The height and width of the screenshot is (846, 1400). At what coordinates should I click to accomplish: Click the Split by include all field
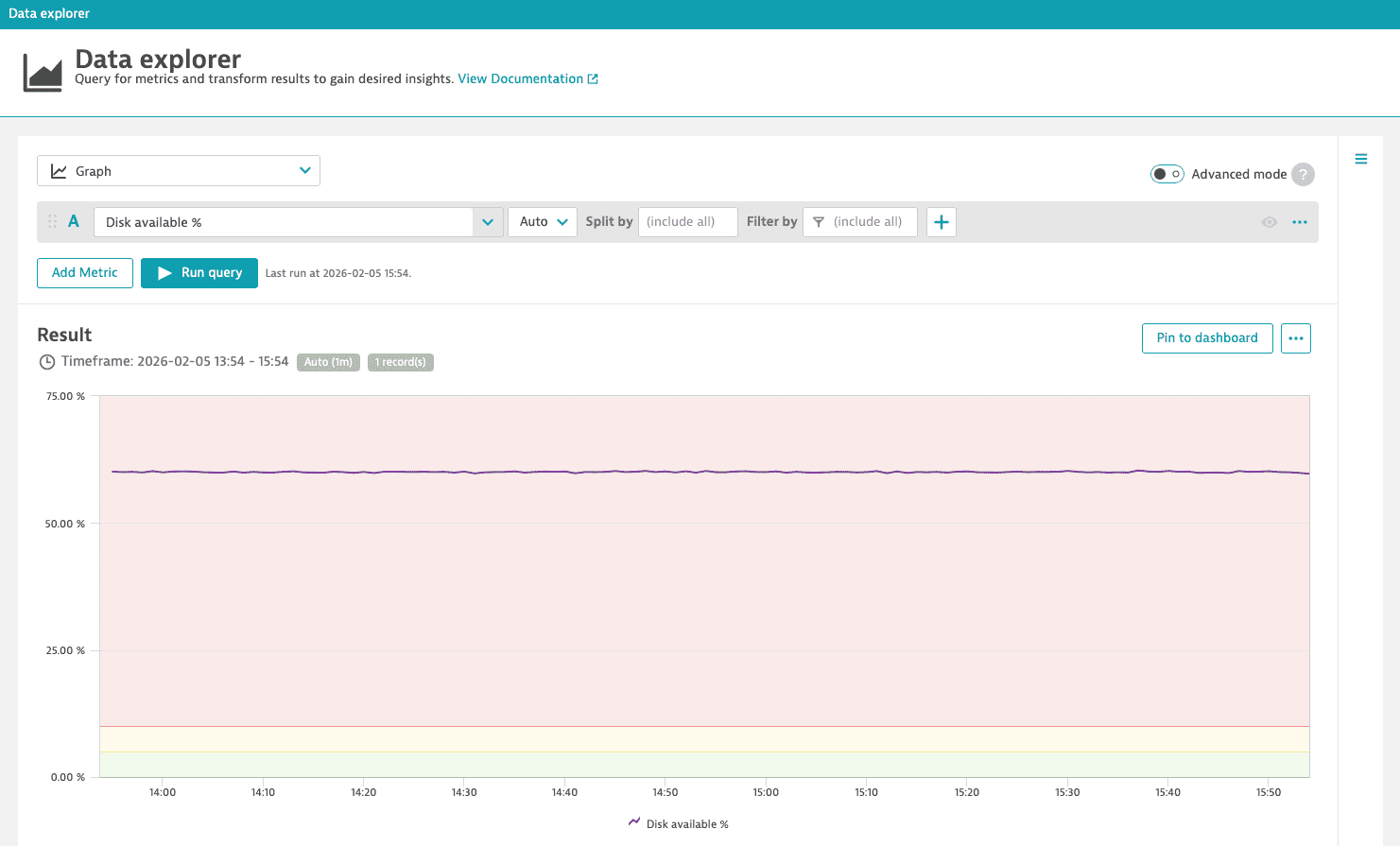click(687, 221)
